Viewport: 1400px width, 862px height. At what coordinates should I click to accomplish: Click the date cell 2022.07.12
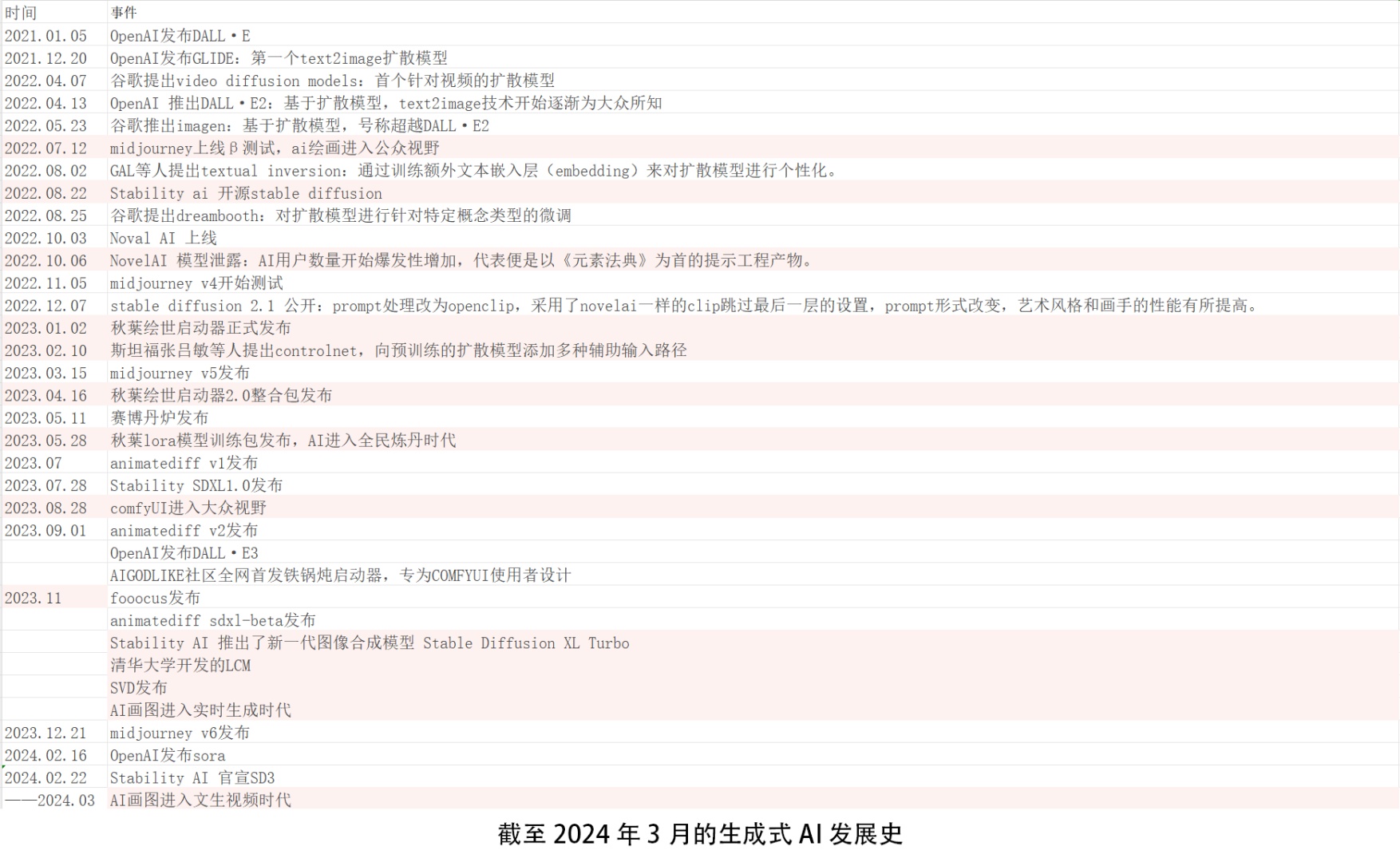54,148
